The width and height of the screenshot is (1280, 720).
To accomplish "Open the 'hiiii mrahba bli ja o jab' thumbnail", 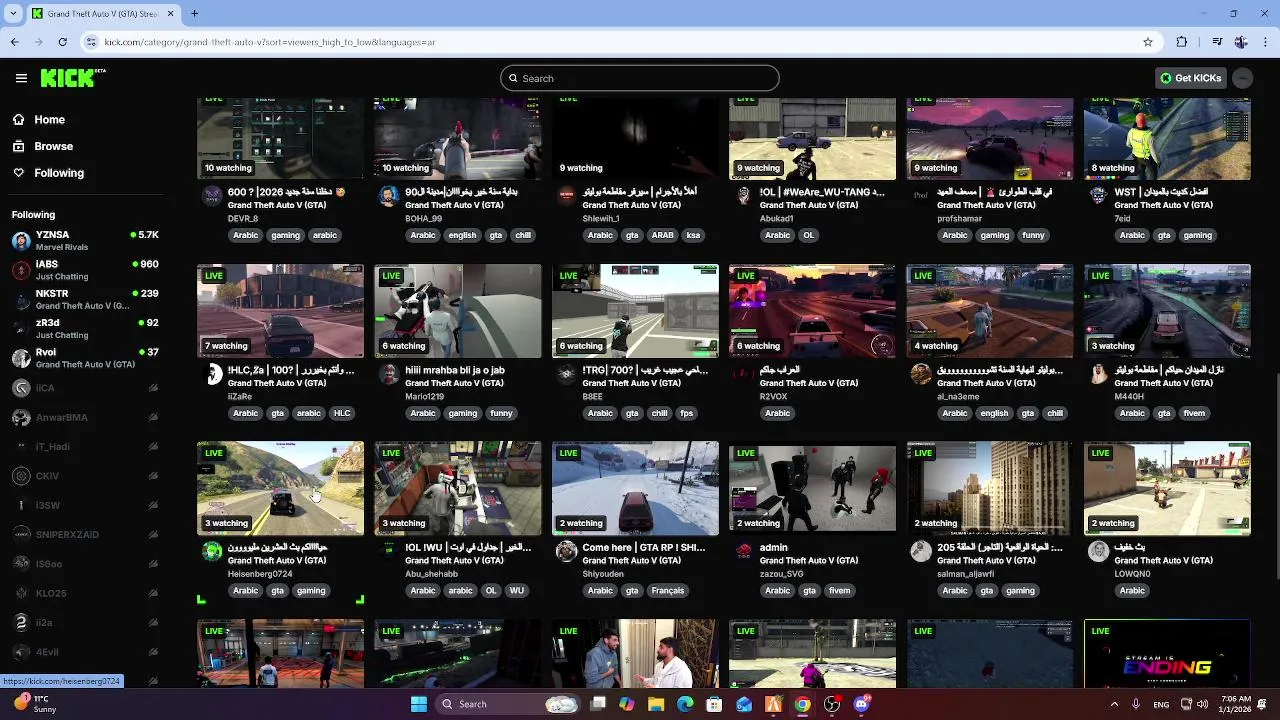I will pos(458,311).
